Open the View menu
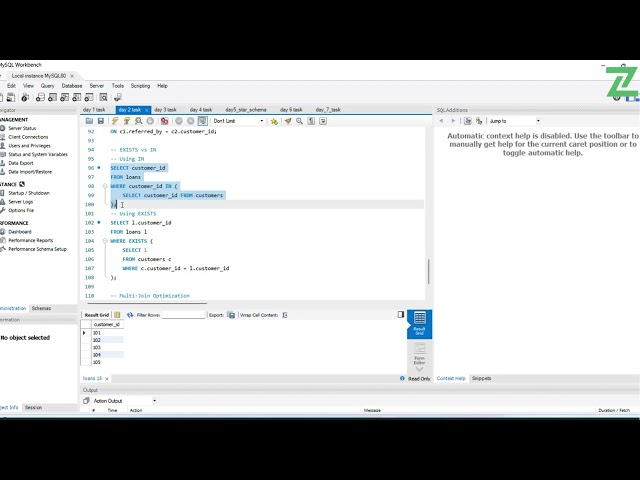 coord(28,86)
